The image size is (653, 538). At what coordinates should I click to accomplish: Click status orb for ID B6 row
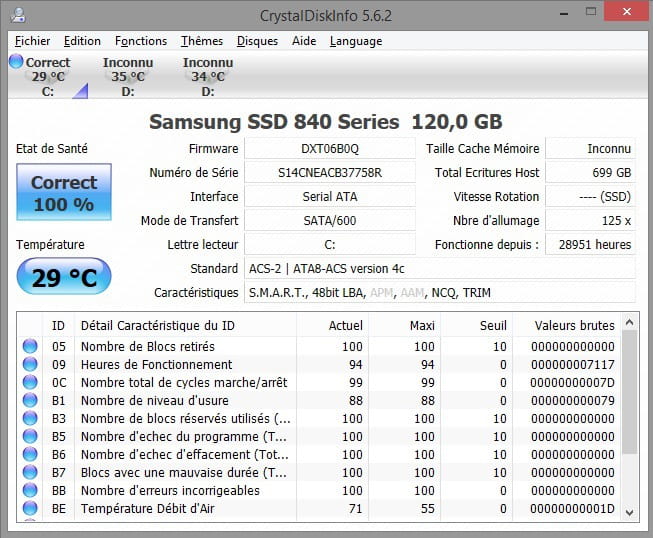pyautogui.click(x=30, y=454)
